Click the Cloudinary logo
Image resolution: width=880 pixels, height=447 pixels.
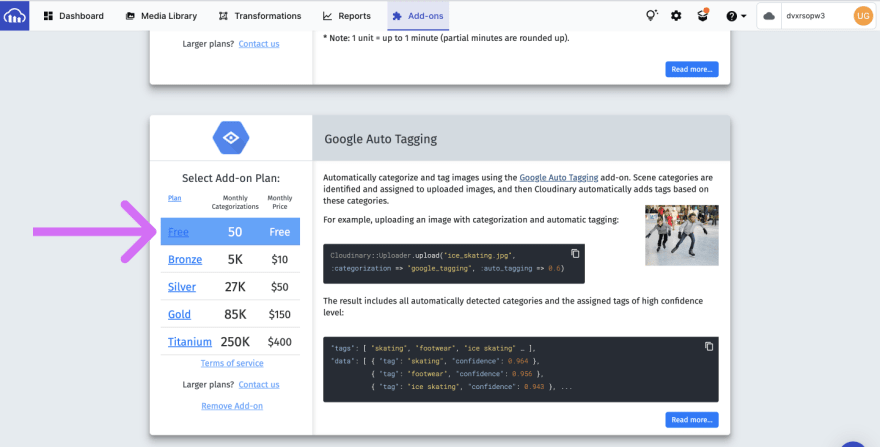15,15
